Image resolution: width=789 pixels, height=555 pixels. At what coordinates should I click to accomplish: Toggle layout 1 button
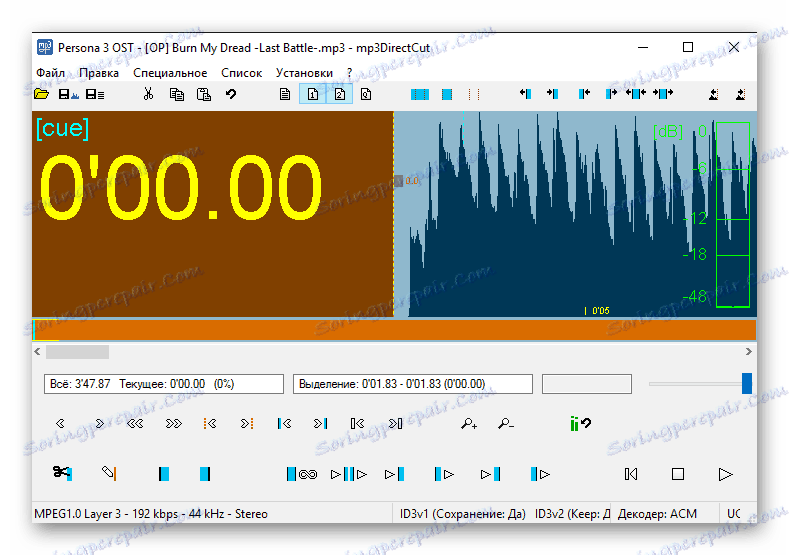click(312, 94)
